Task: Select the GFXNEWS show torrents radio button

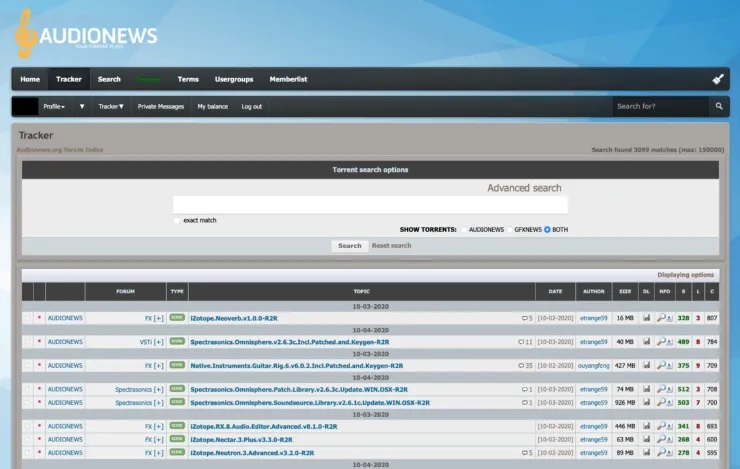Action: [510, 230]
